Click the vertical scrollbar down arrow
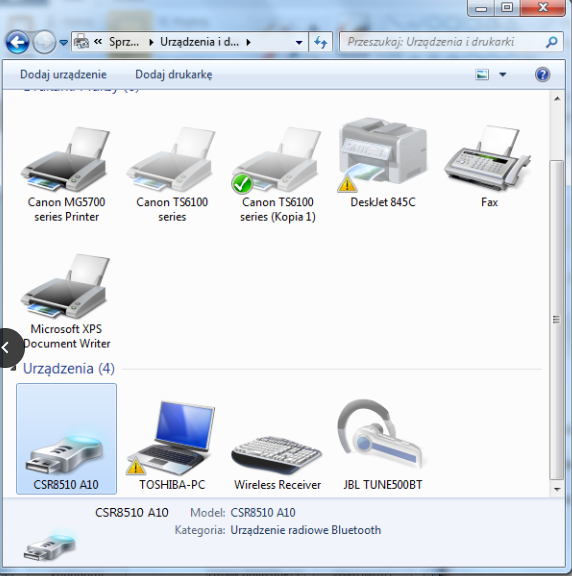This screenshot has width=572, height=576. click(x=557, y=489)
